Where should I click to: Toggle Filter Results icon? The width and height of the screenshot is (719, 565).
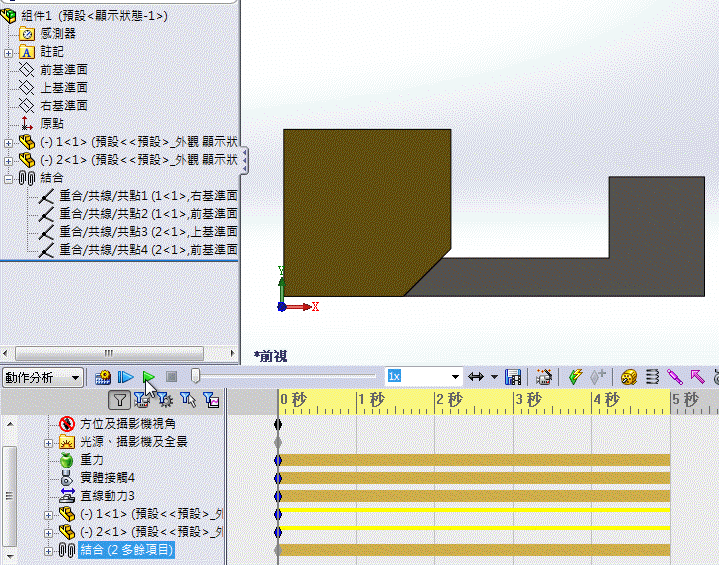pos(211,400)
